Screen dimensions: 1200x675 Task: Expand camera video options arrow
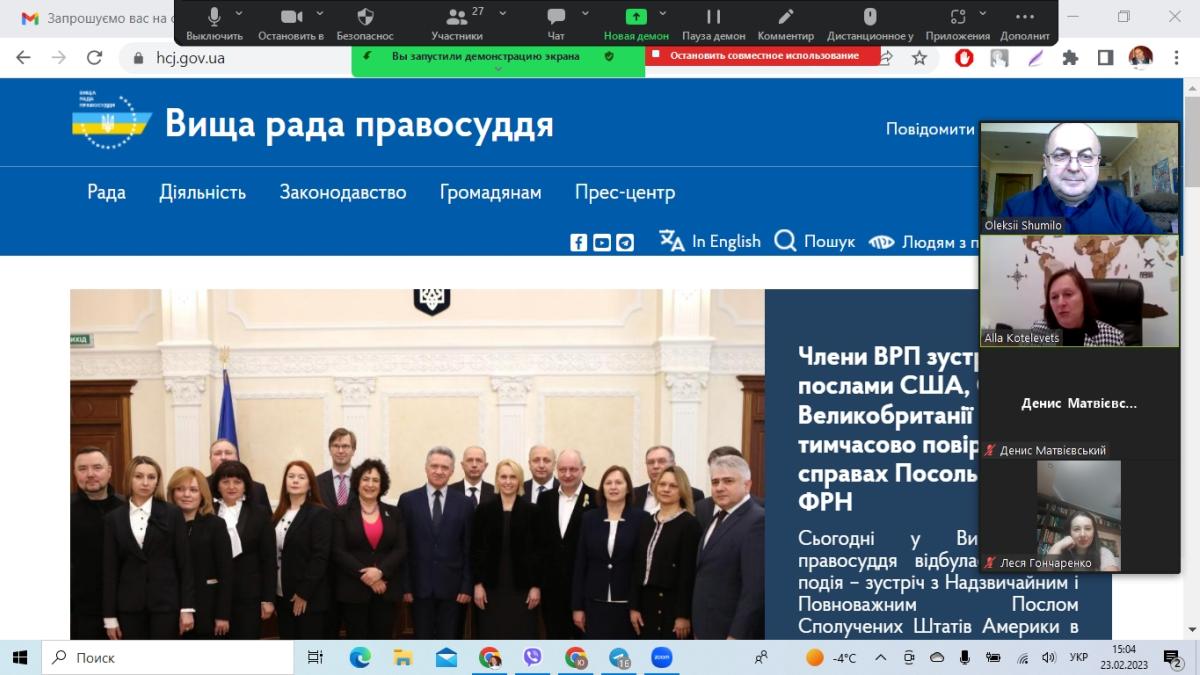(x=320, y=14)
